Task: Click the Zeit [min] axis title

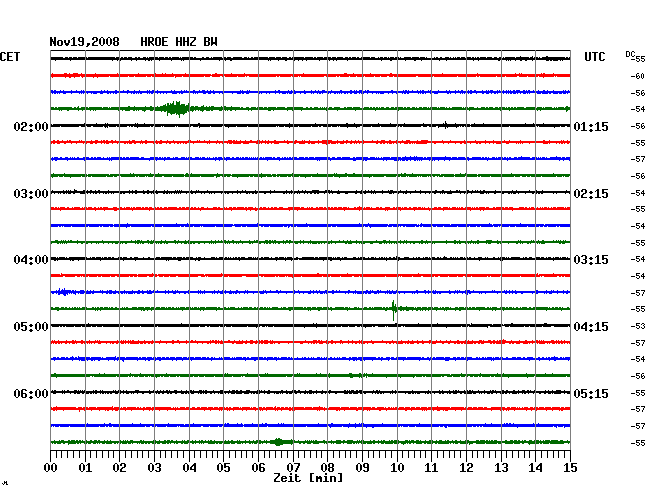Action: (308, 478)
